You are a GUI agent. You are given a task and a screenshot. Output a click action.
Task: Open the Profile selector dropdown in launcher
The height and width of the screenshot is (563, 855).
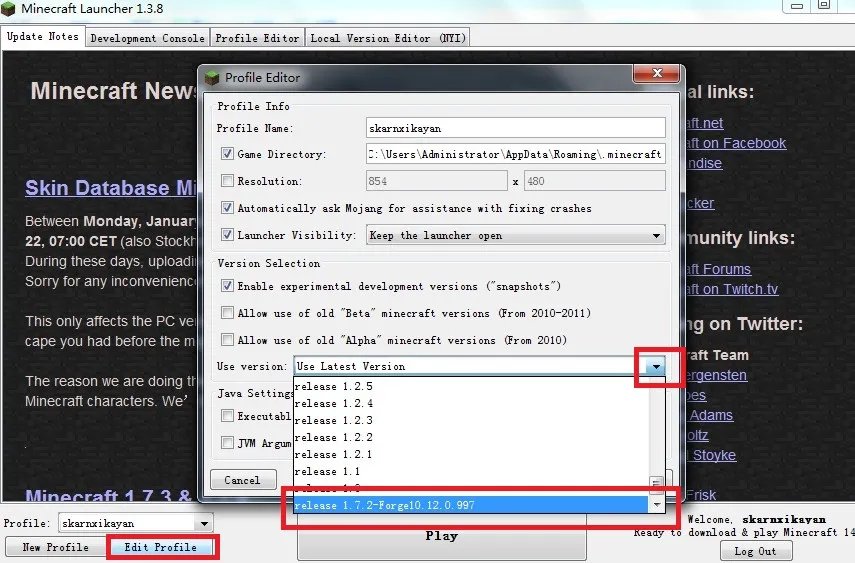coord(204,523)
